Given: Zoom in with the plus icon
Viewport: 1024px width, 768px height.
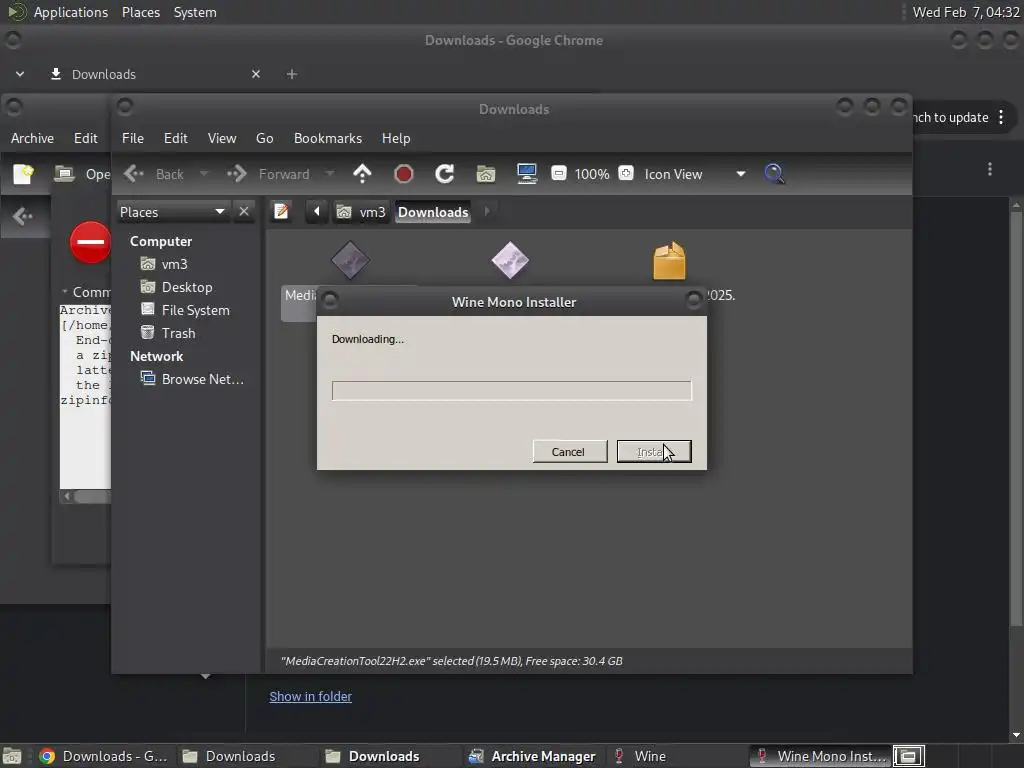Looking at the screenshot, I should (x=626, y=173).
